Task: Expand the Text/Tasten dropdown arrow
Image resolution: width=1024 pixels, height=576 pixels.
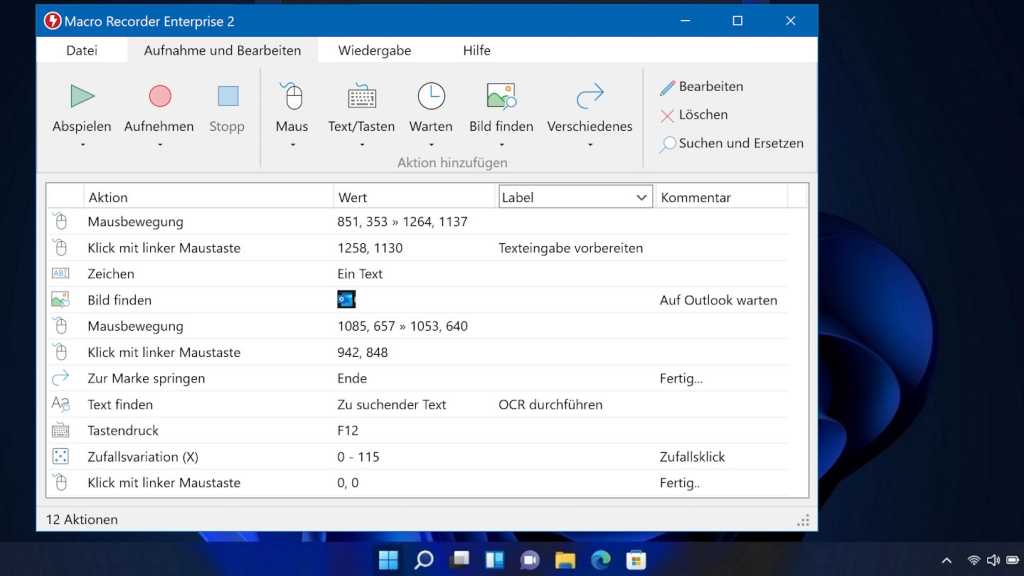Action: (362, 145)
